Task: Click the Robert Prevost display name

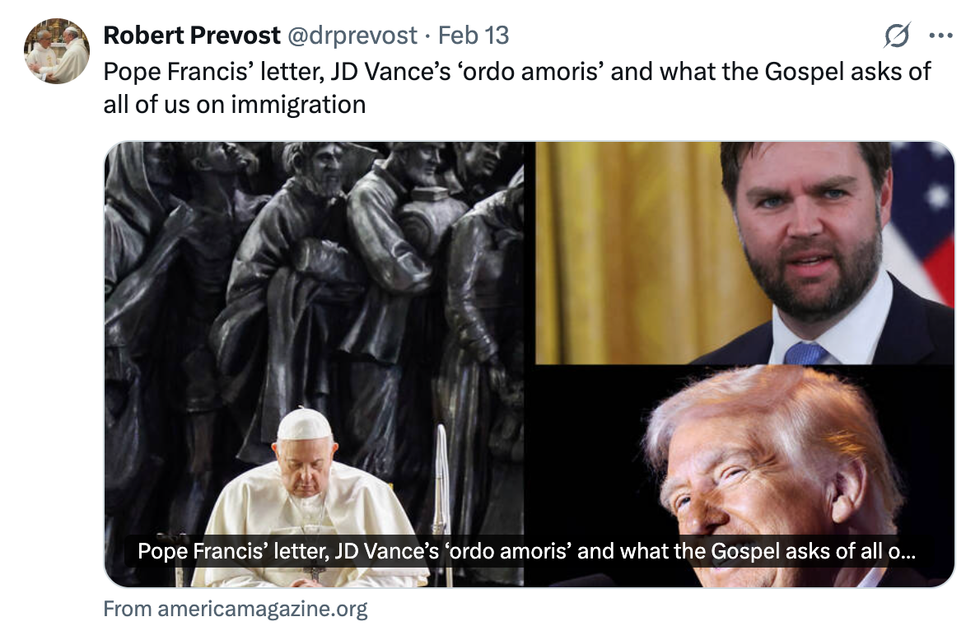Action: 192,35
